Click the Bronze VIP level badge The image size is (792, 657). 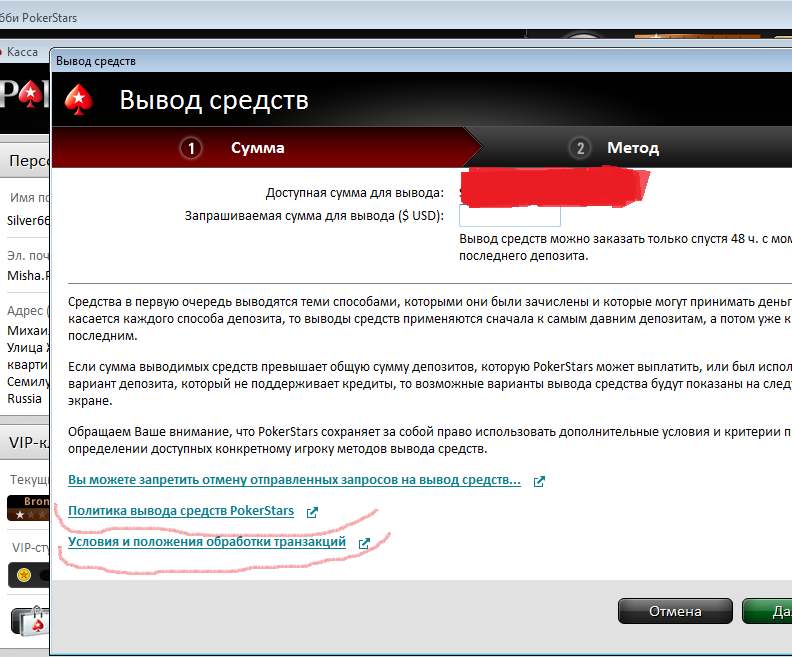point(28,508)
